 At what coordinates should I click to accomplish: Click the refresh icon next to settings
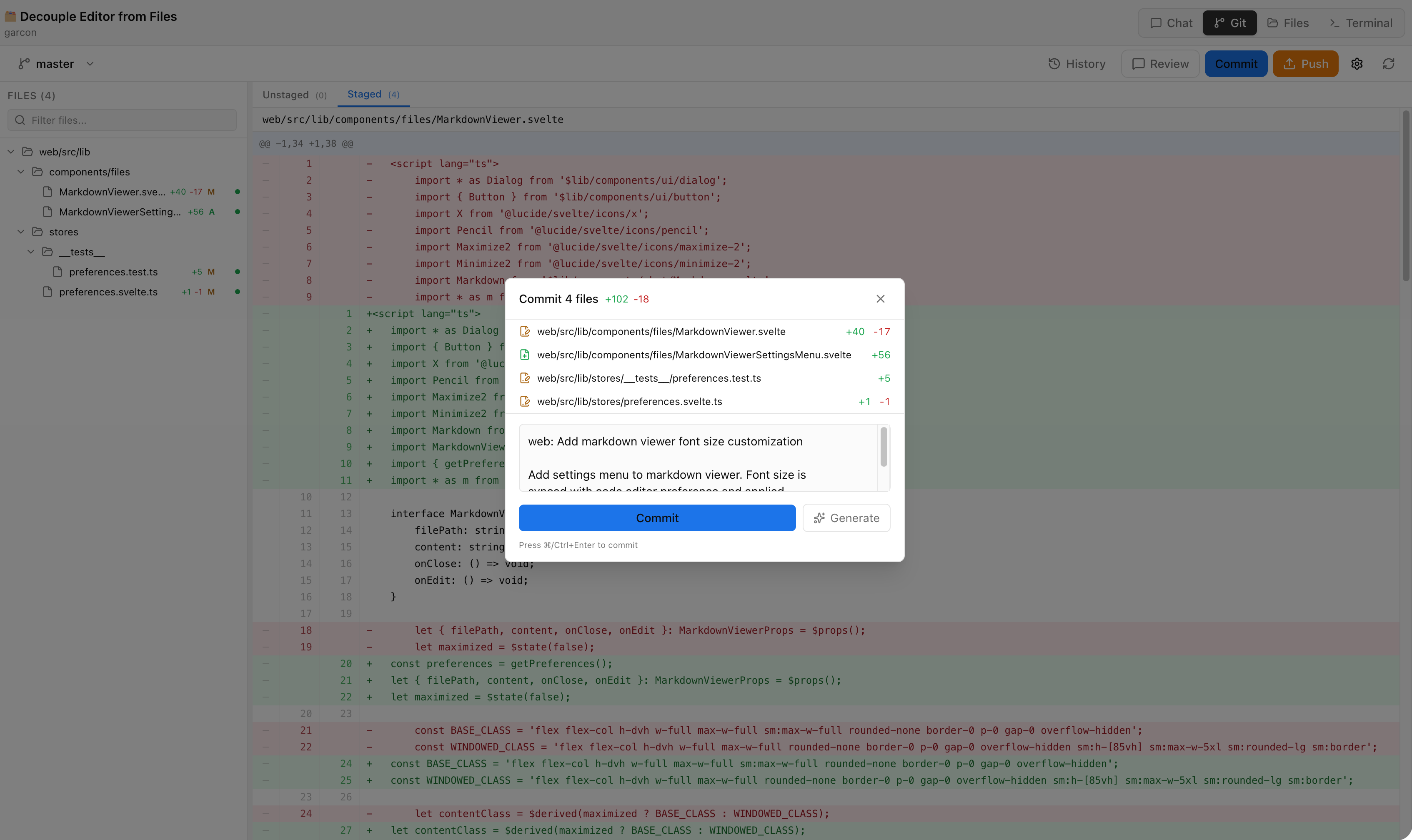pyautogui.click(x=1389, y=63)
